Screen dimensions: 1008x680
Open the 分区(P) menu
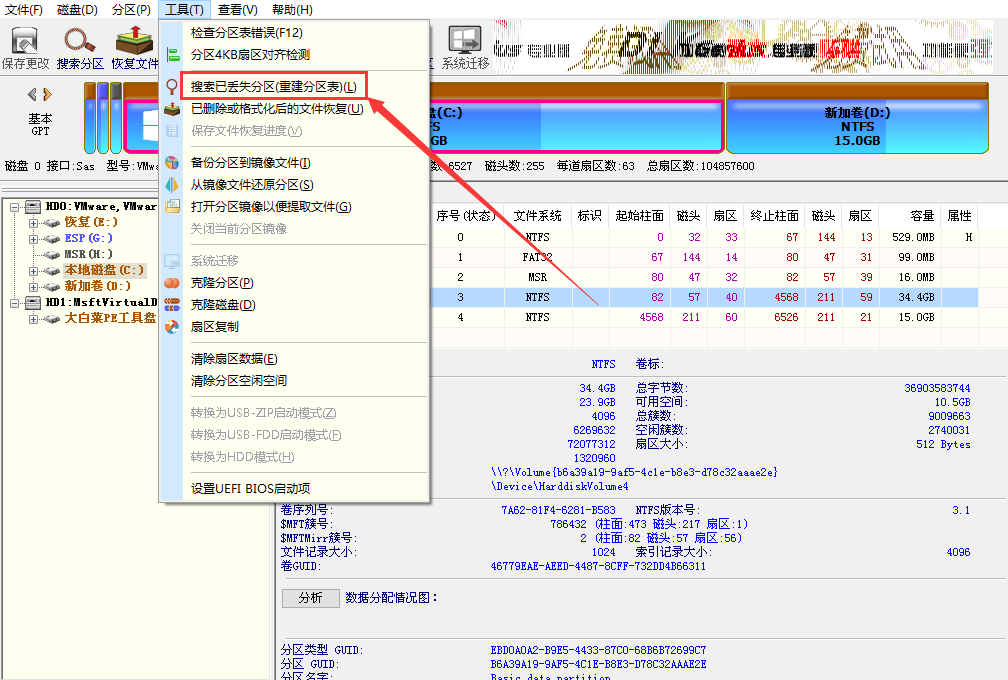pos(131,10)
